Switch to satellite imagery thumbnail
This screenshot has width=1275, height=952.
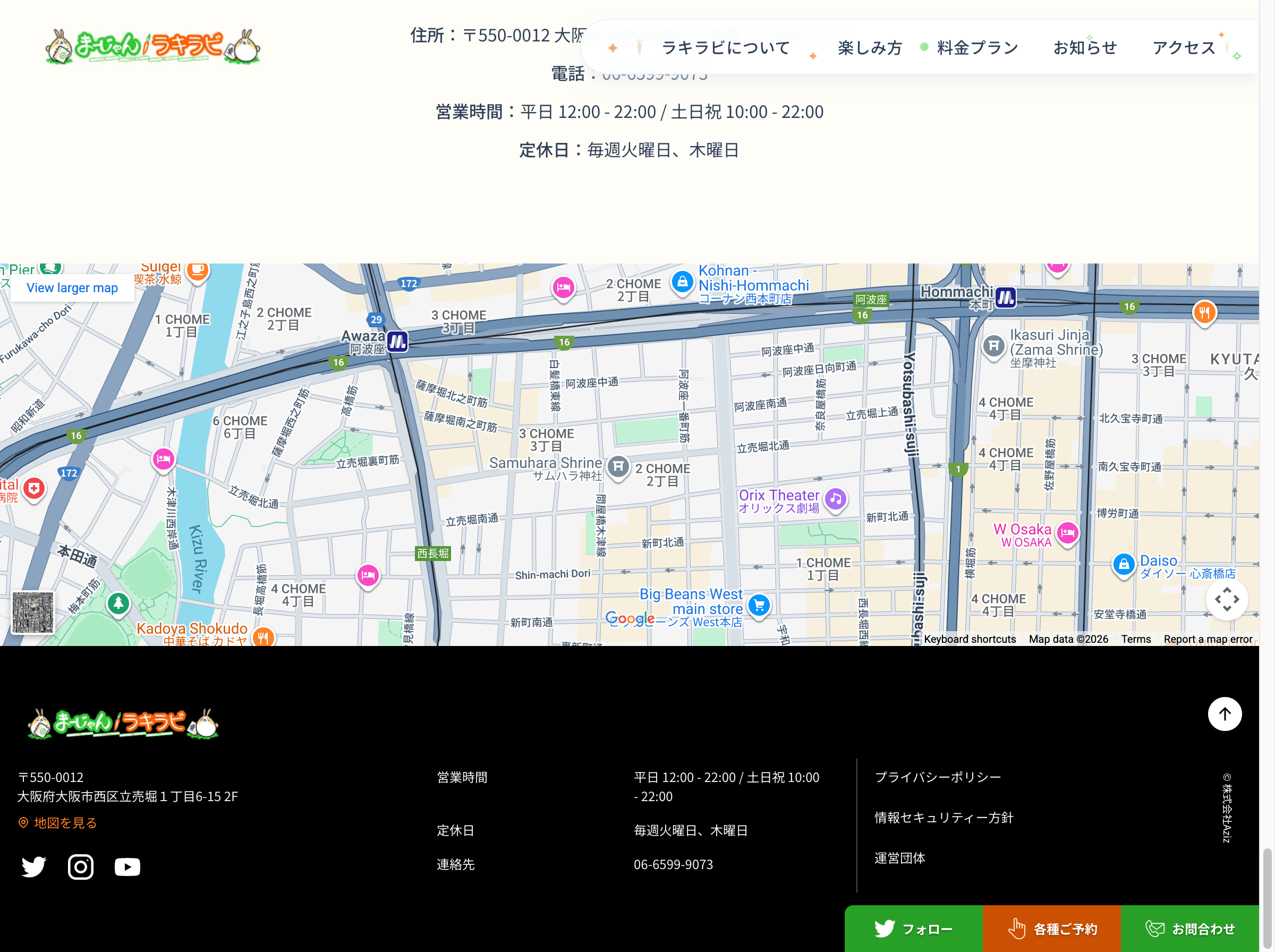coord(33,612)
